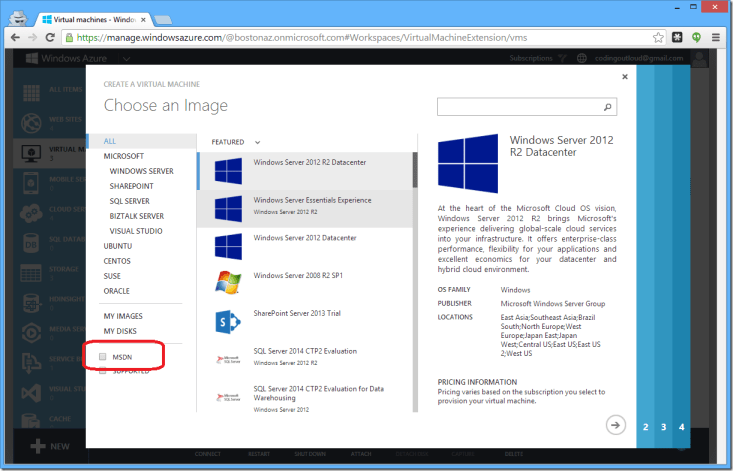Bookmark page with the star icon
Viewport: 733px width, 471px height.
(658, 38)
